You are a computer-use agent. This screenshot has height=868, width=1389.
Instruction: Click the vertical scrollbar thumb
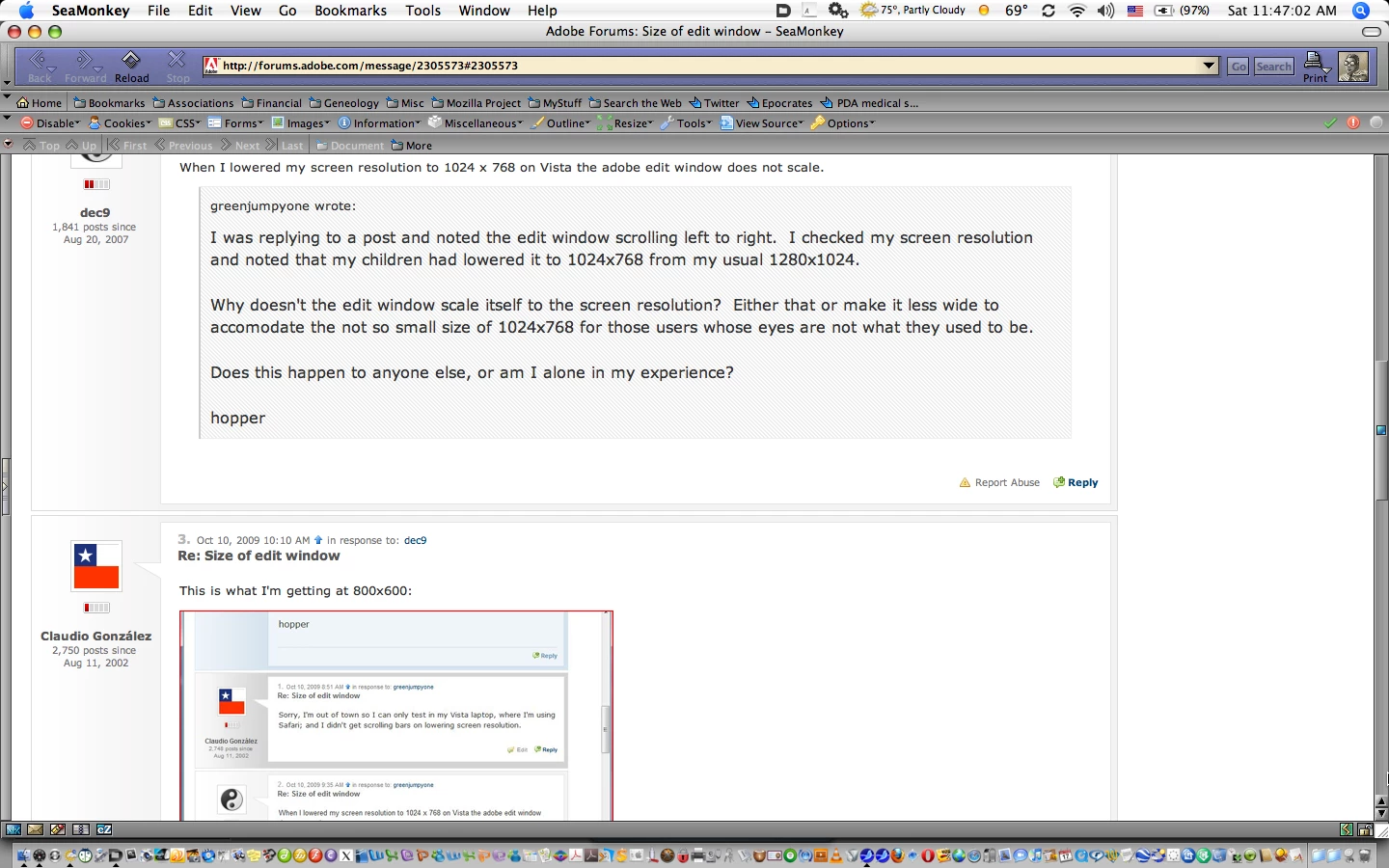(1381, 430)
